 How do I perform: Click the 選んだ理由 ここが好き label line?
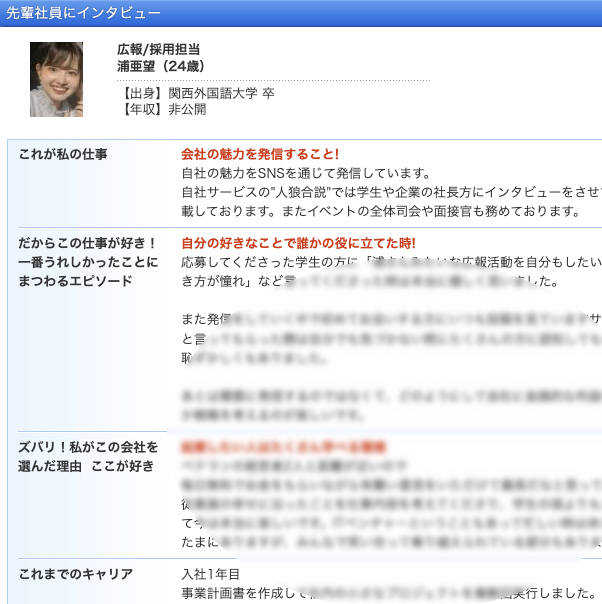point(86,466)
